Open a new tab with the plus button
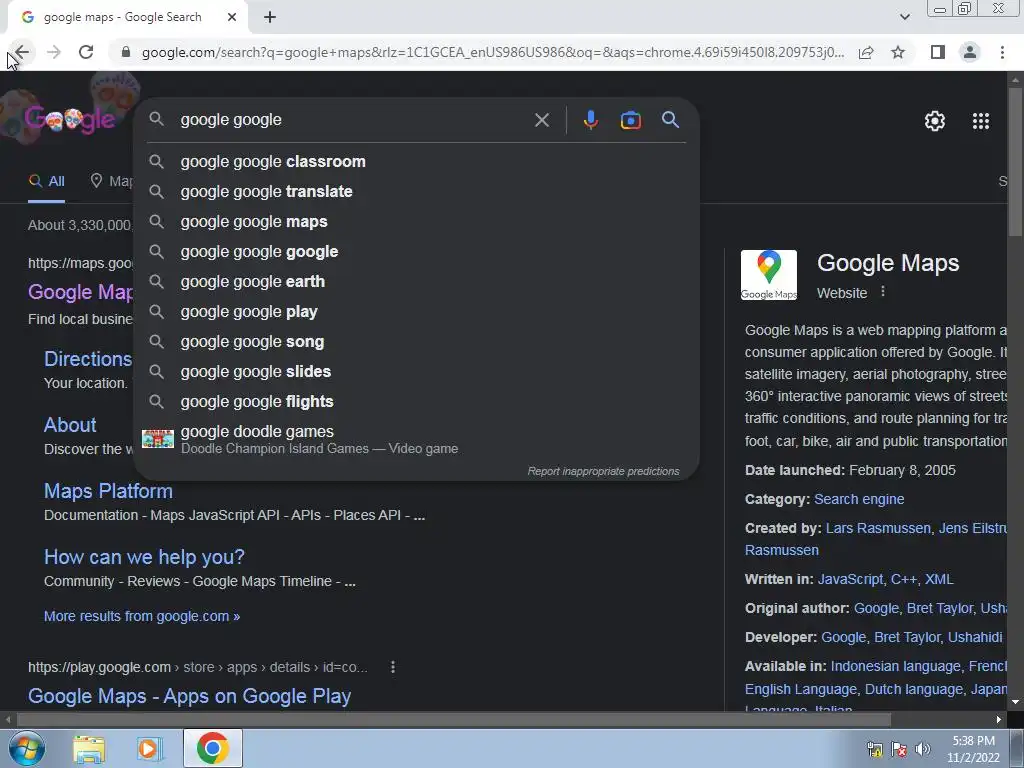Viewport: 1024px width, 768px height. (270, 18)
